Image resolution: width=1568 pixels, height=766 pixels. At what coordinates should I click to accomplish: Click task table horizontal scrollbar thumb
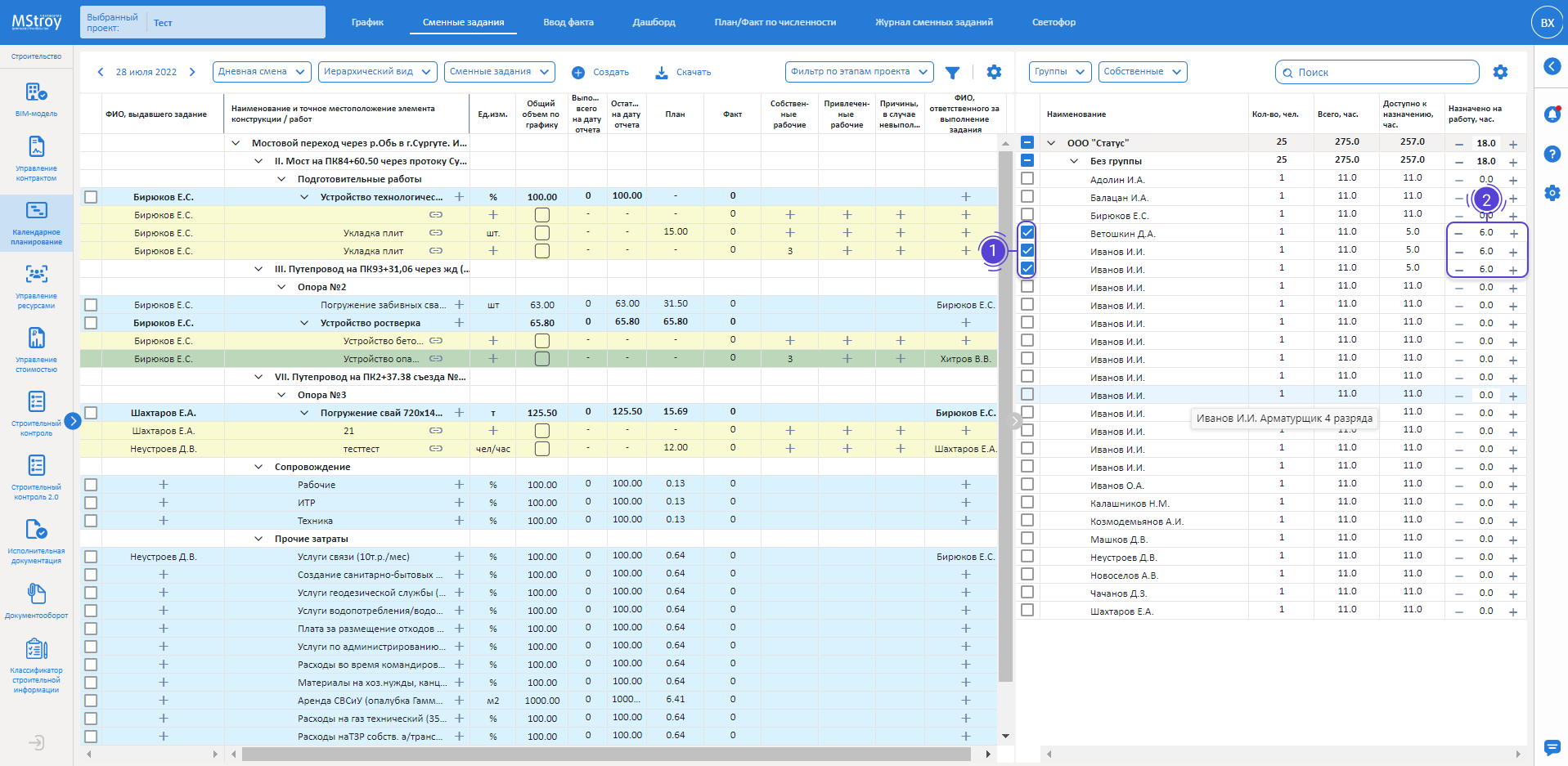[x=605, y=754]
